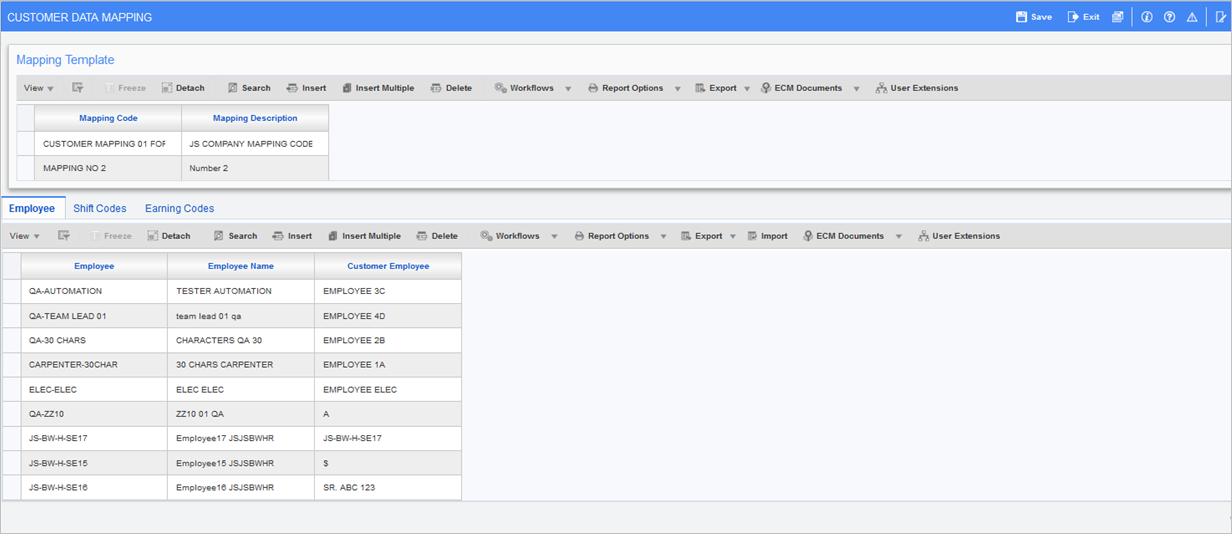Select the QA-AUTOMATION employee cell
This screenshot has width=1232, height=534.
pyautogui.click(x=94, y=291)
